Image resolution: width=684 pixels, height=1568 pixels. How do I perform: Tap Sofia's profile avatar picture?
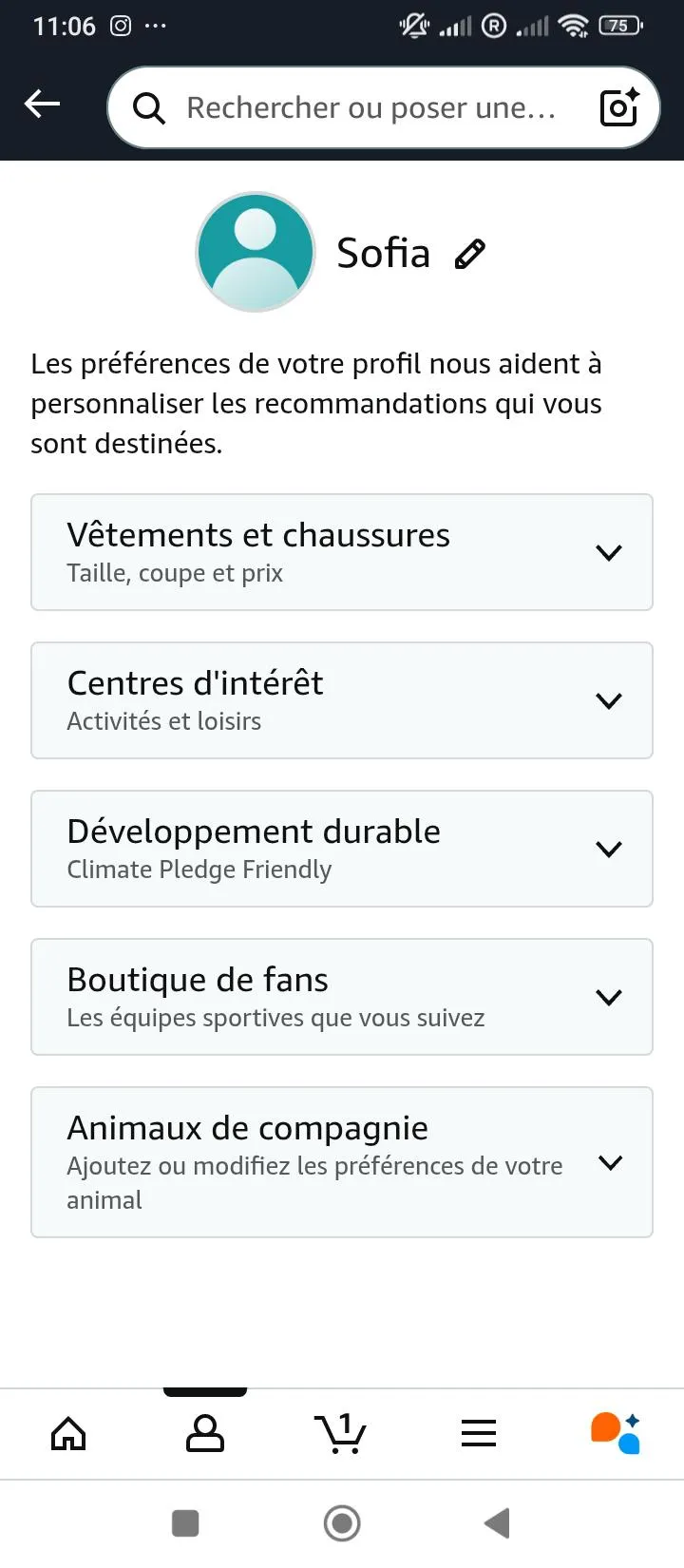(256, 253)
